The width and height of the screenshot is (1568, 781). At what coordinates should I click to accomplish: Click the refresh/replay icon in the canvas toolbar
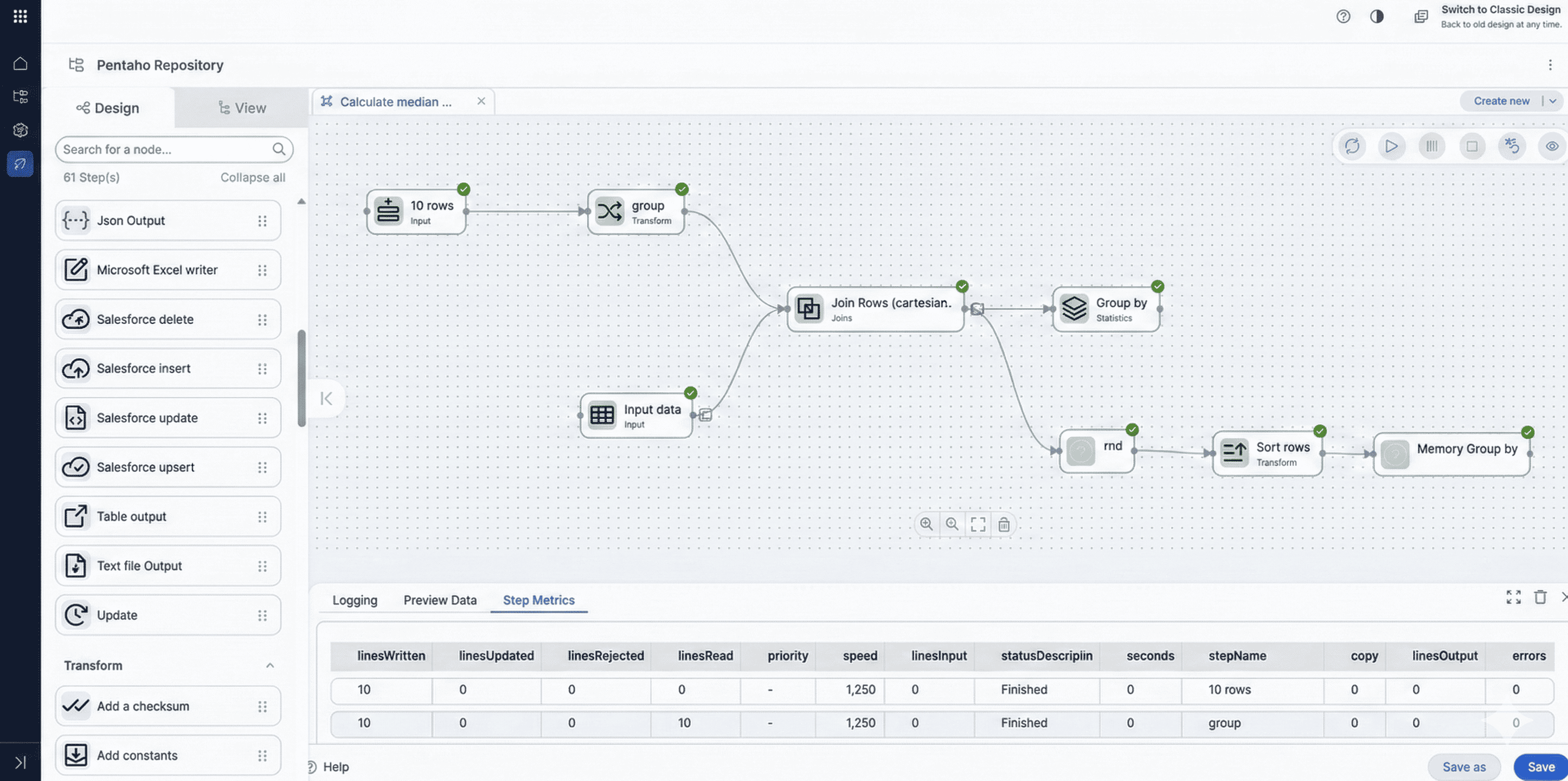[1351, 146]
